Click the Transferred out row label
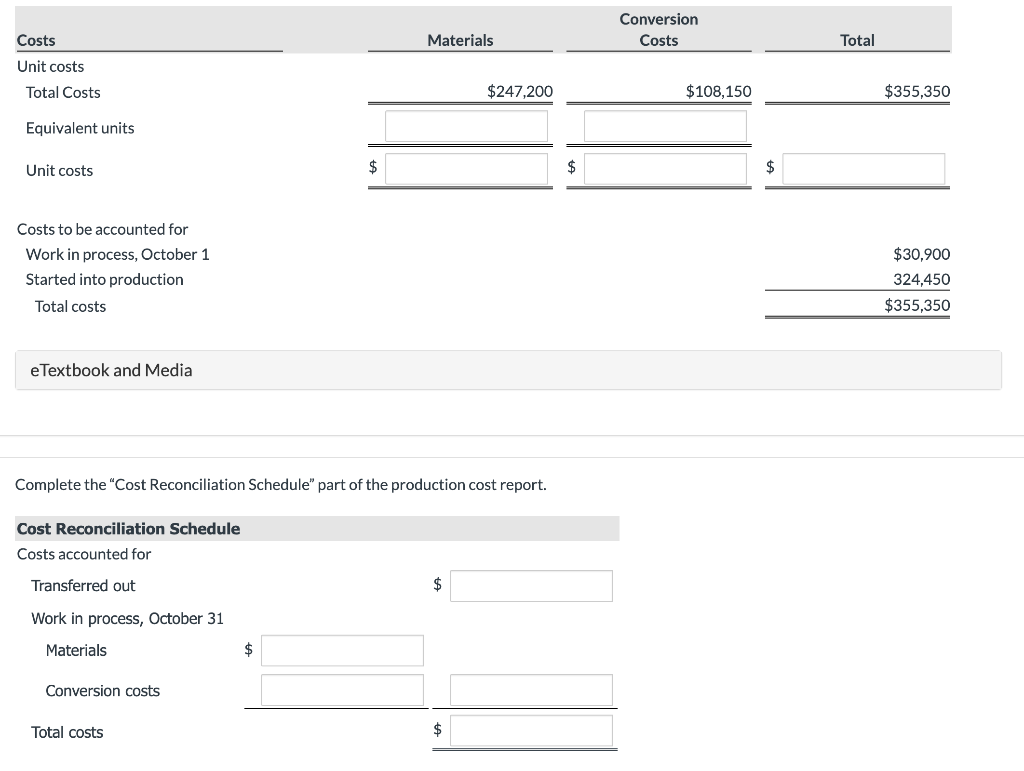The image size is (1024, 771). tap(83, 586)
